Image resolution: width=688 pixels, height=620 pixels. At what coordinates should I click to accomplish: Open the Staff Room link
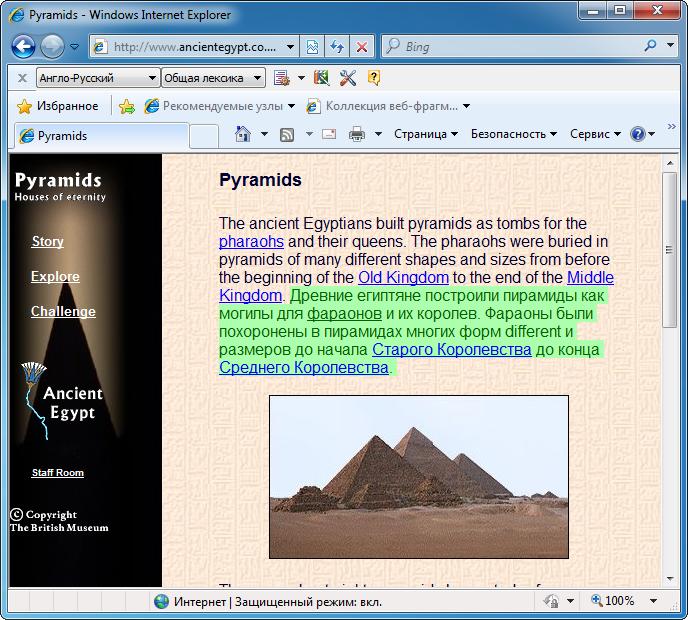click(57, 473)
